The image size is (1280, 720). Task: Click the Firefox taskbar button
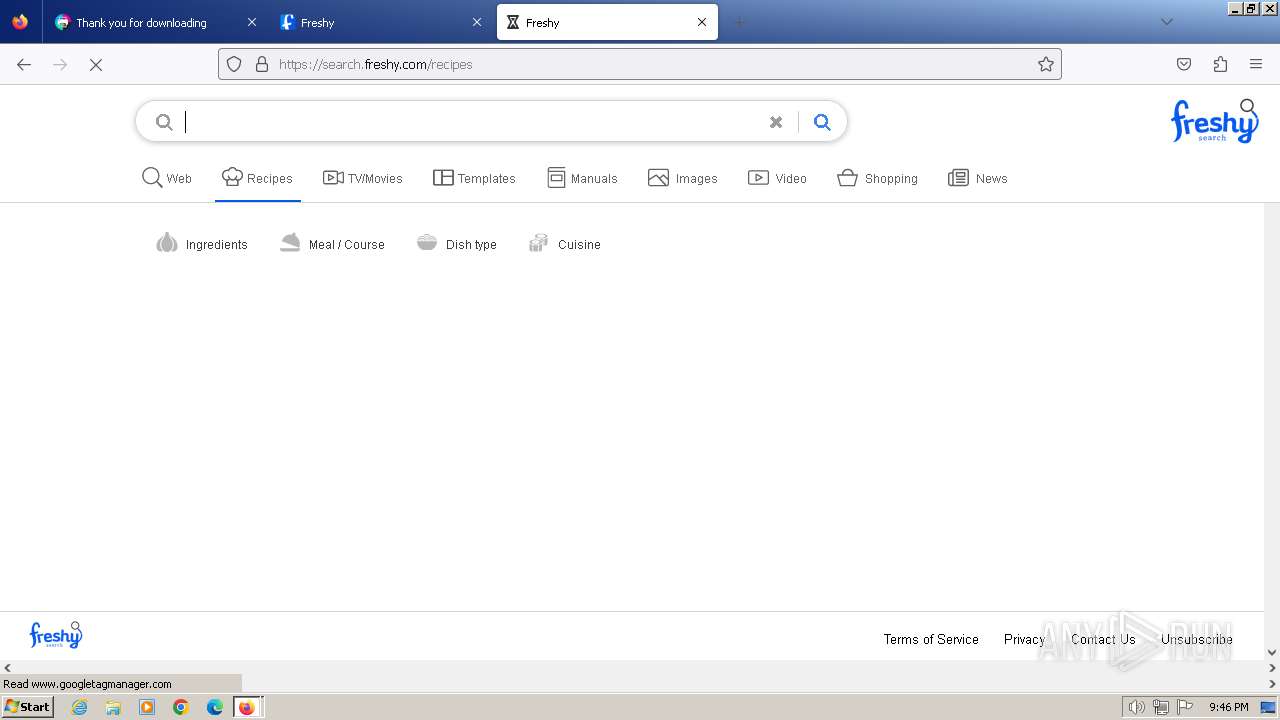[x=248, y=707]
